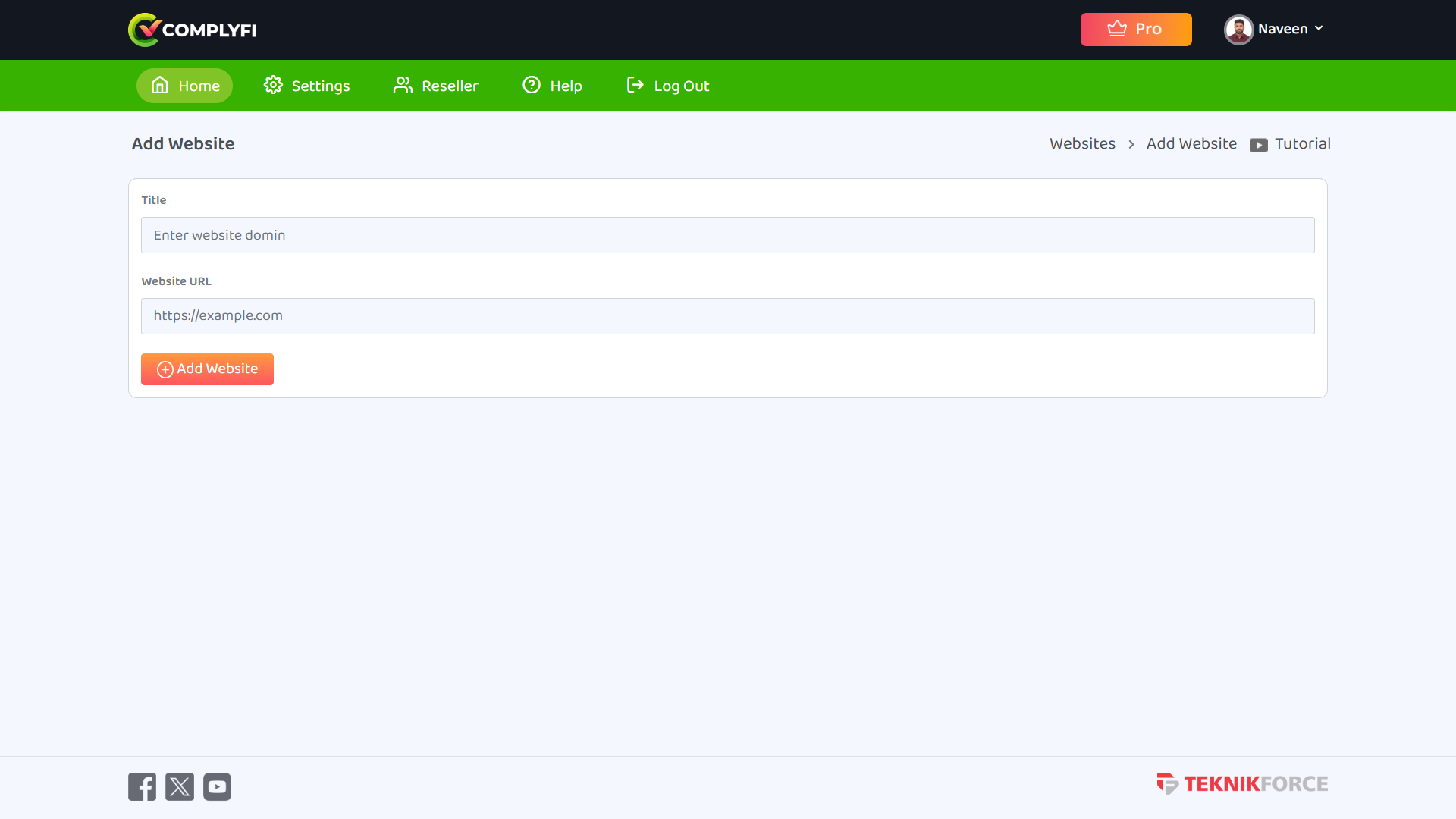
Task: Open the YouTube footer icon
Action: (217, 787)
